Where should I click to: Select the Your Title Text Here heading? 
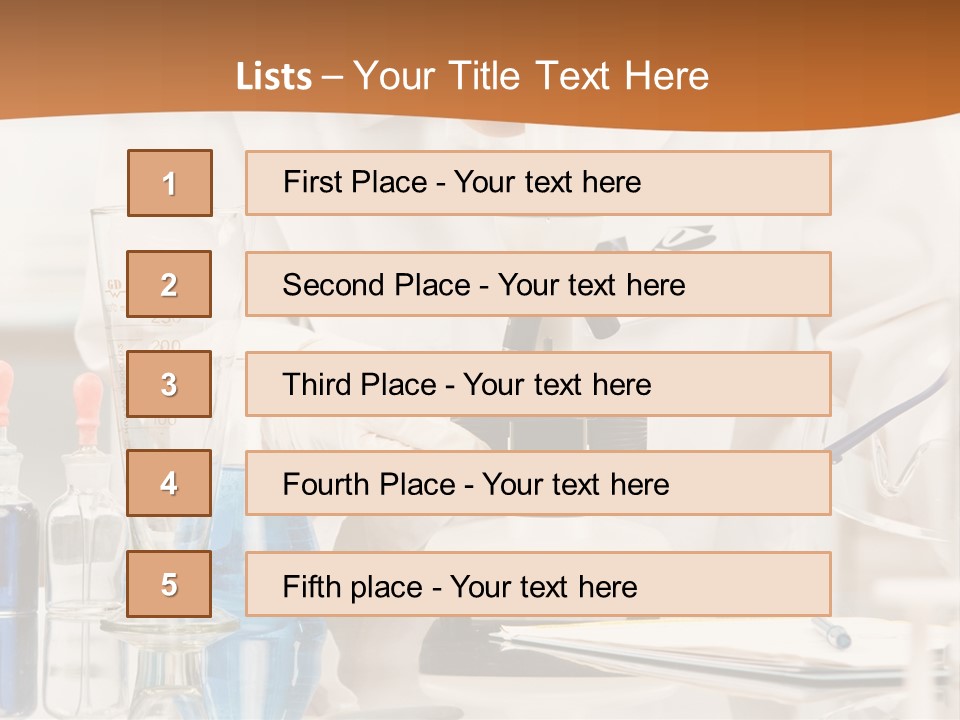pyautogui.click(x=531, y=76)
